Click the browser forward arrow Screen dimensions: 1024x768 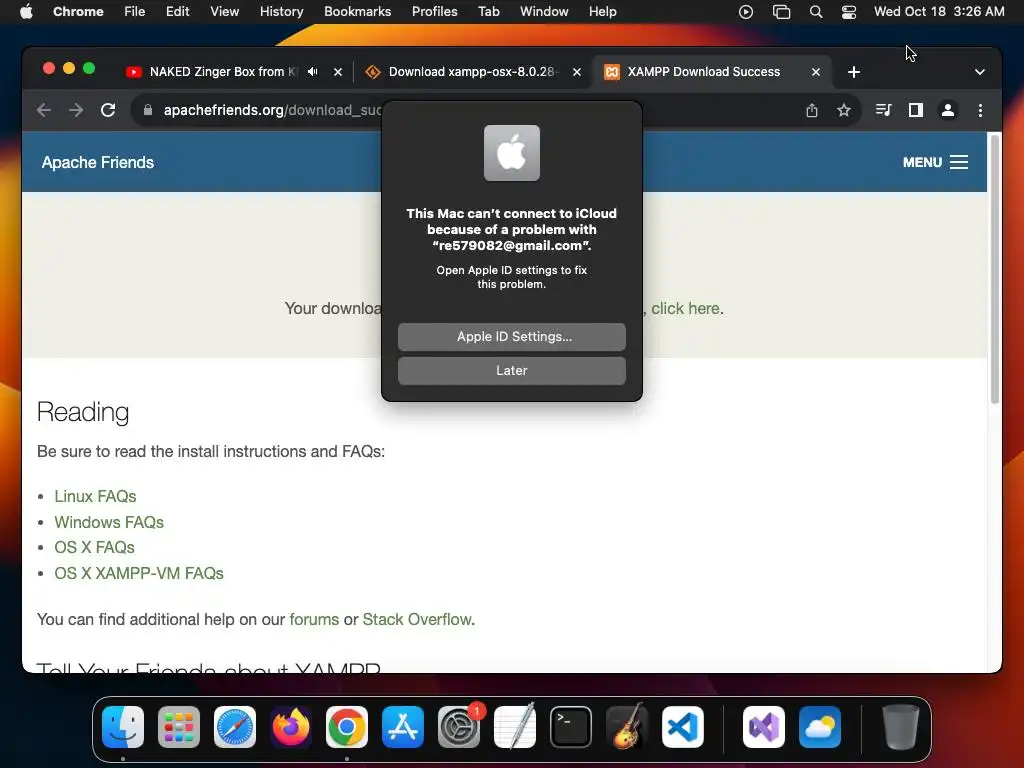tap(76, 110)
